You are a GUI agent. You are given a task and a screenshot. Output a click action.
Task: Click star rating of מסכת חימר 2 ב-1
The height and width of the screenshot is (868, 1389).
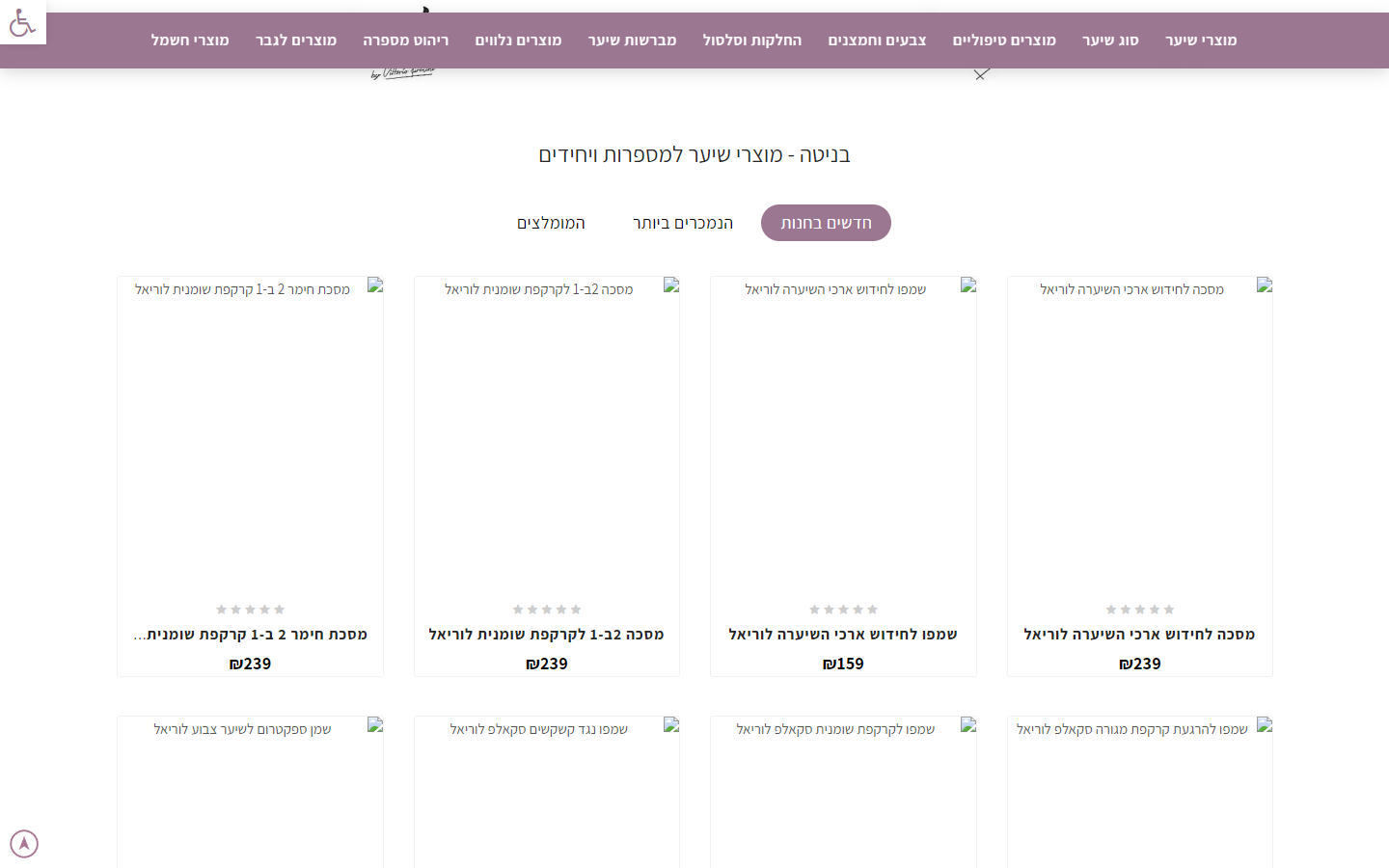[x=250, y=610]
